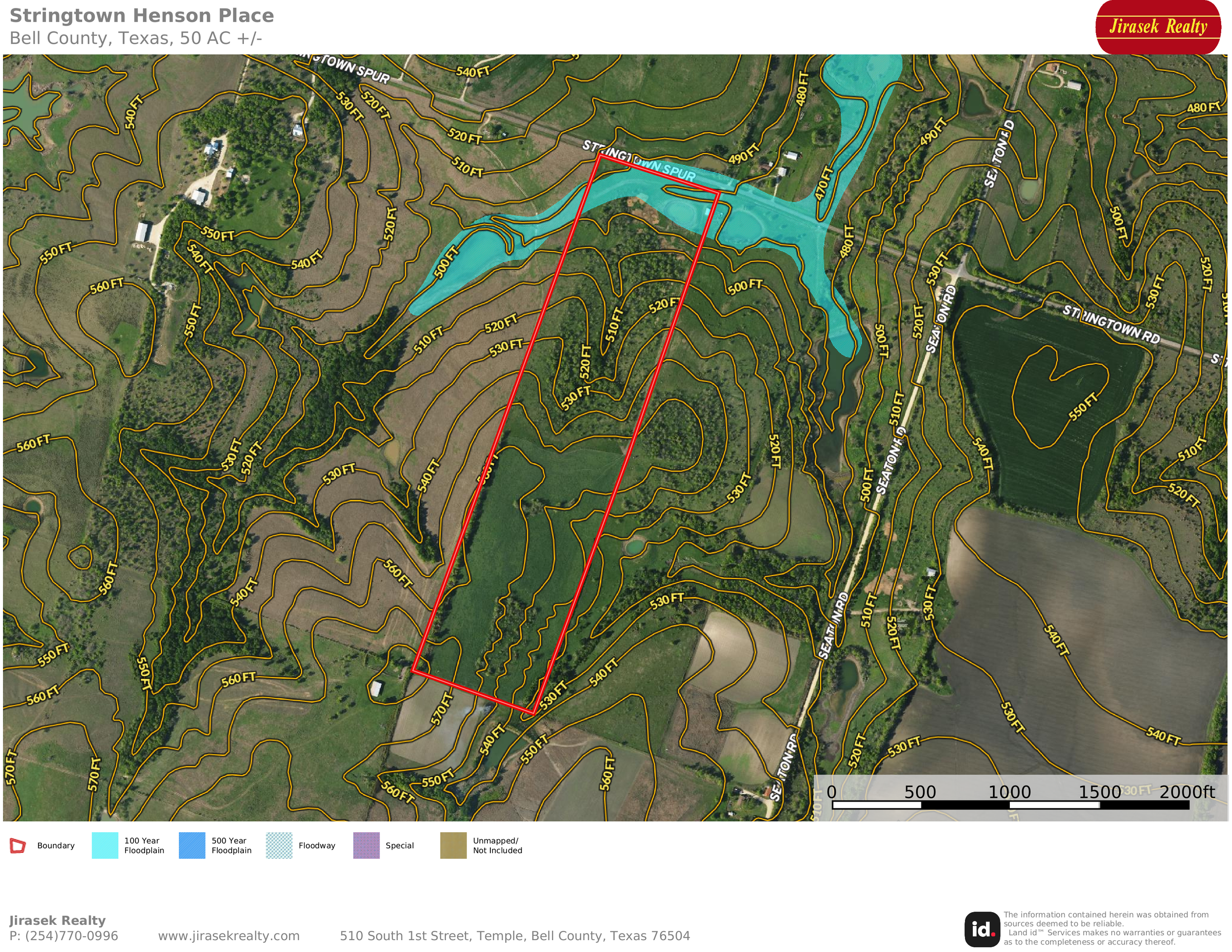The width and height of the screenshot is (1232, 952).
Task: Click the Stringtown Rd road label
Action: click(1111, 325)
